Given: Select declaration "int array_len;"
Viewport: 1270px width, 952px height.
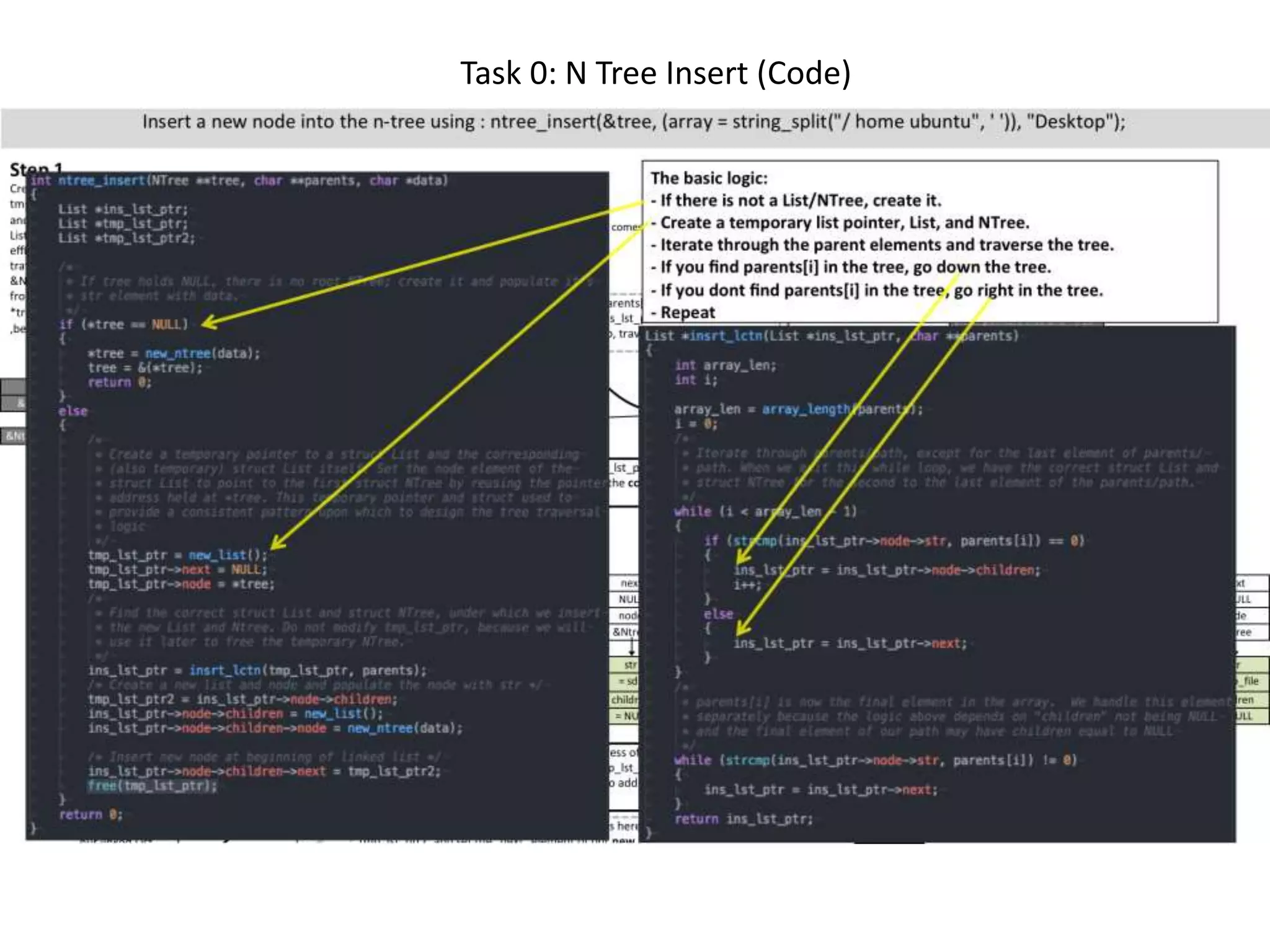Looking at the screenshot, I should pyautogui.click(x=726, y=366).
